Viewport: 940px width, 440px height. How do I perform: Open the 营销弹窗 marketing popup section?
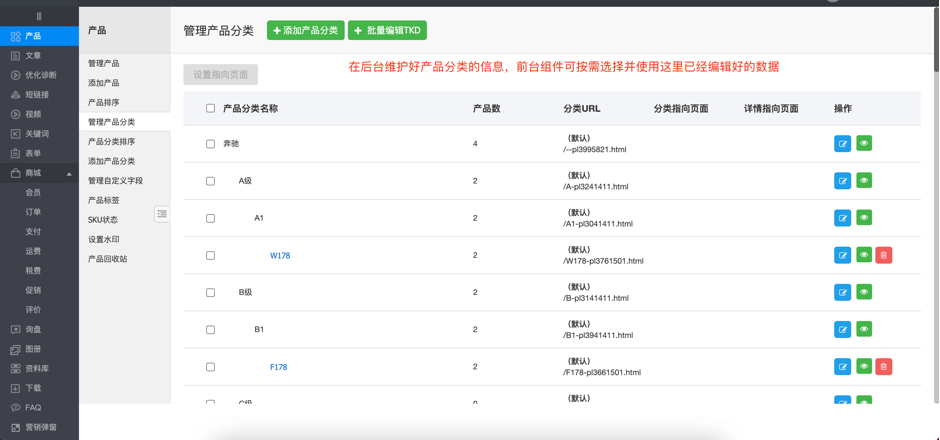pos(39,427)
